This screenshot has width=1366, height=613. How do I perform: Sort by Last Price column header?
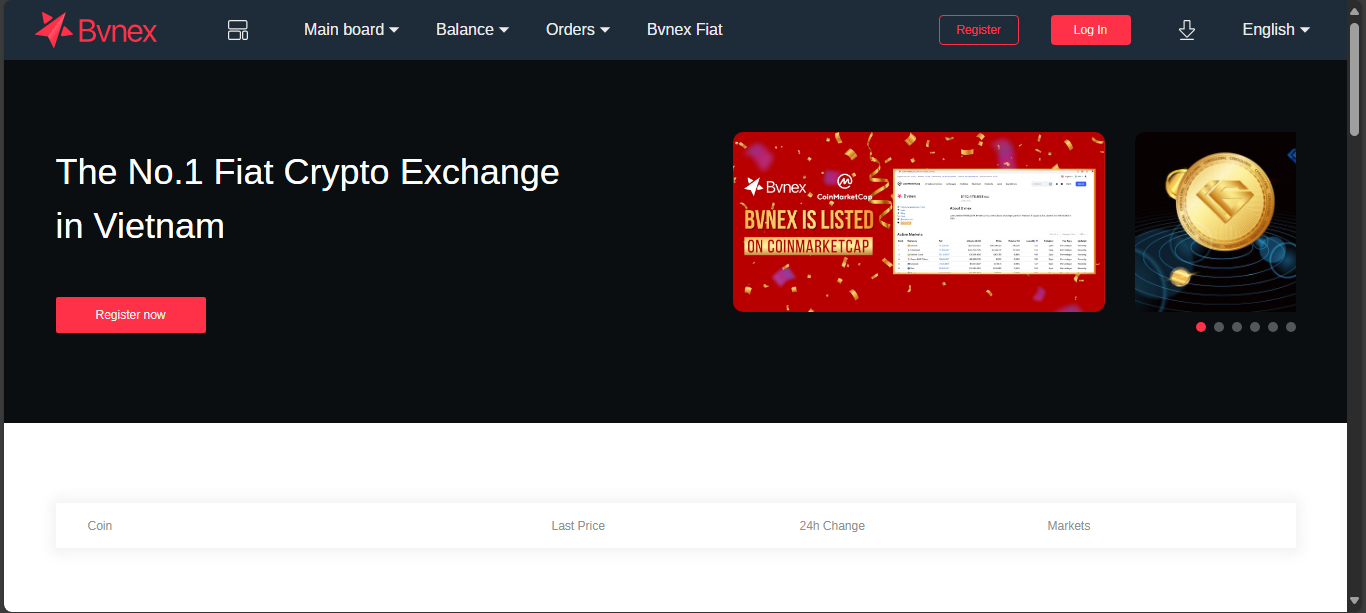click(578, 526)
